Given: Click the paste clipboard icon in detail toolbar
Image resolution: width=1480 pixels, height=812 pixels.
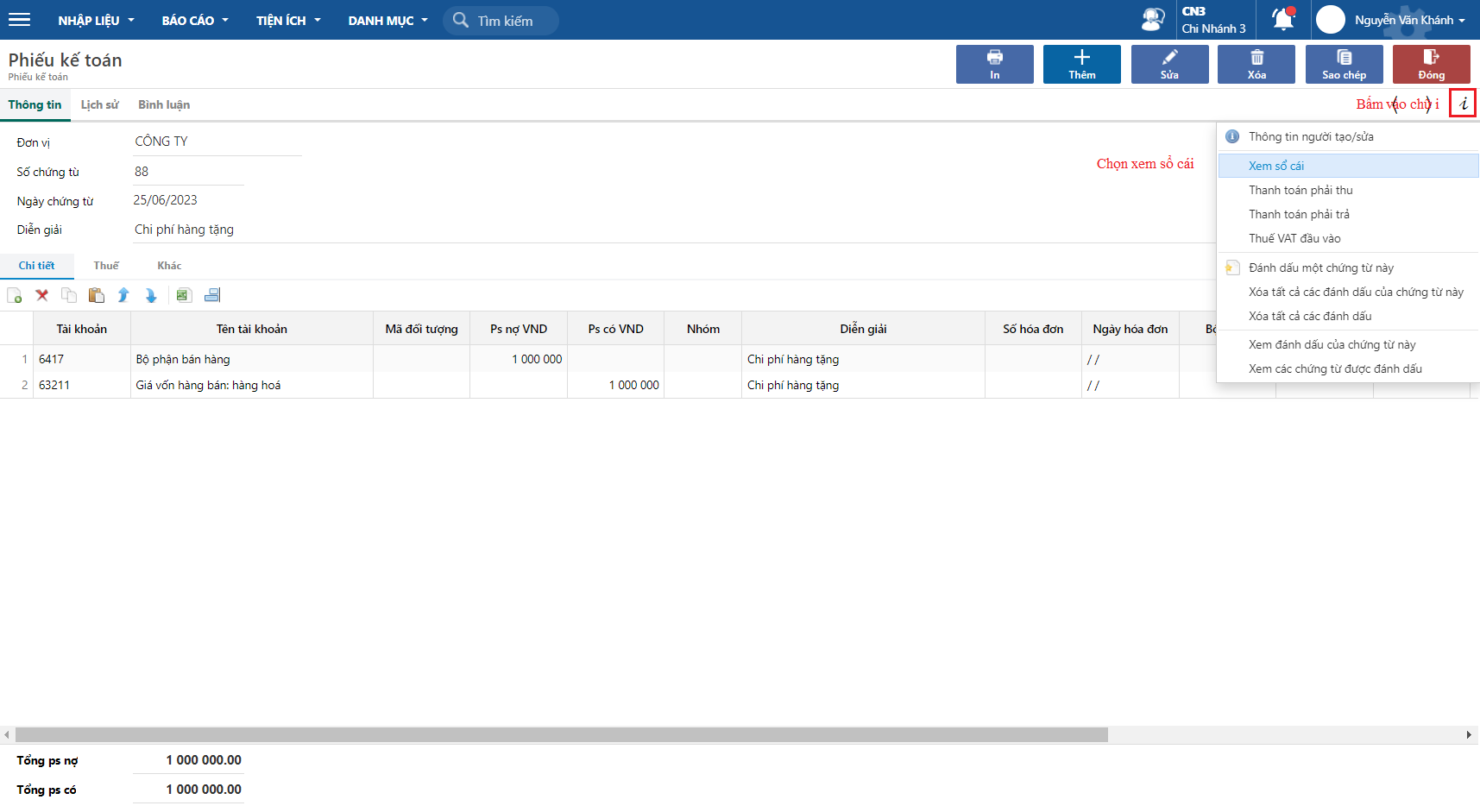Looking at the screenshot, I should point(97,295).
